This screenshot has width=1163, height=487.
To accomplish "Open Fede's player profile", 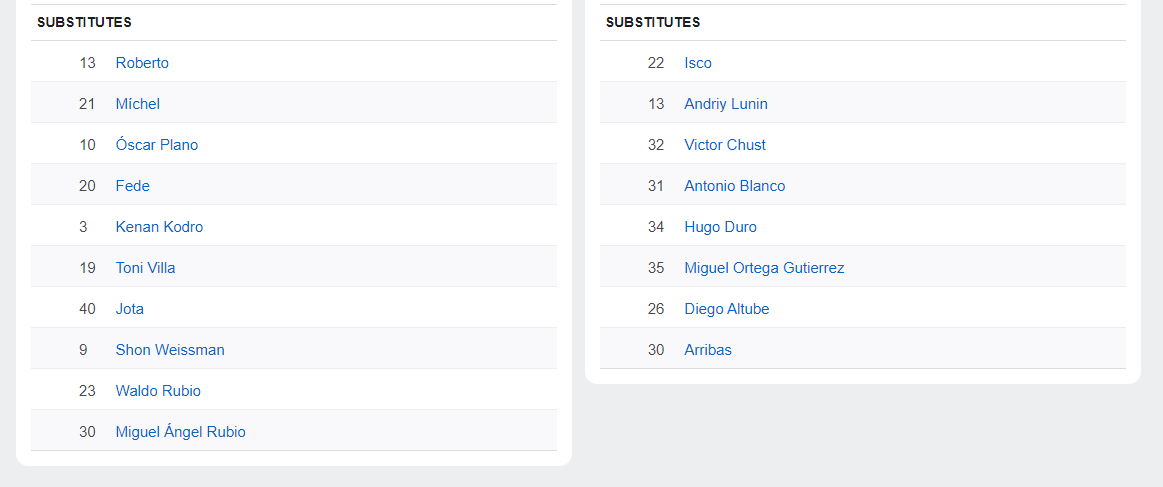I will tap(132, 186).
